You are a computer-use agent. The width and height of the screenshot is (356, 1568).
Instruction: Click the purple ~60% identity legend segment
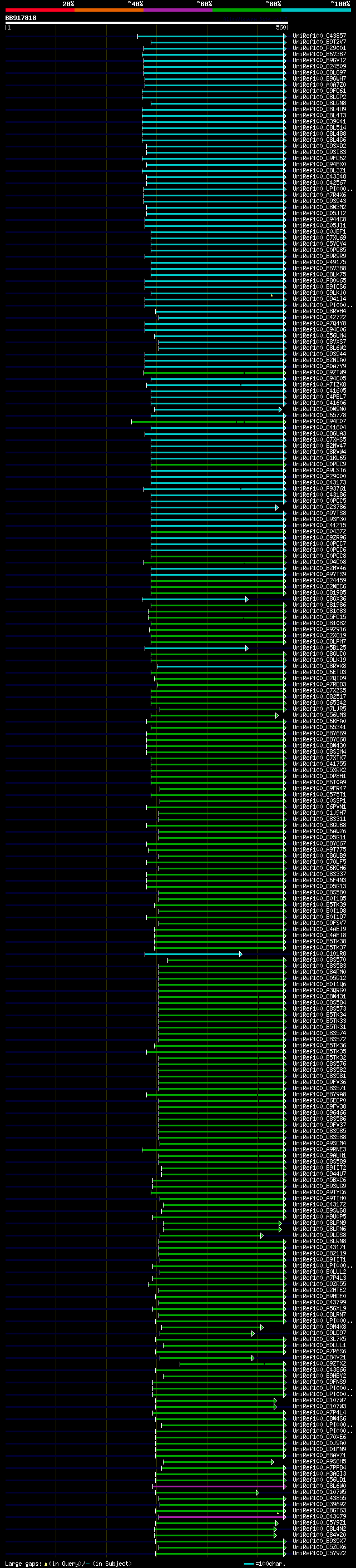click(179, 10)
